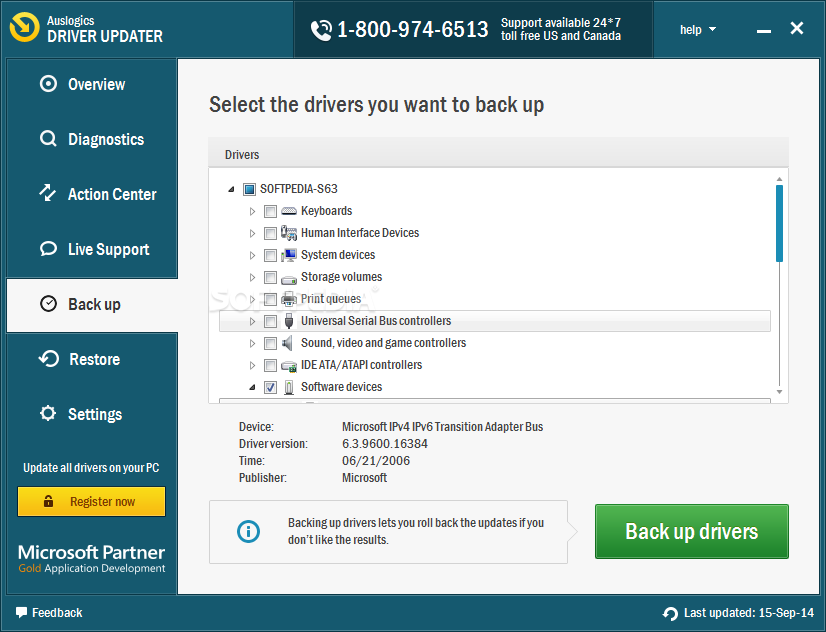The image size is (826, 632).
Task: Select the Universal Serial Bus controllers row
Action: pos(495,321)
